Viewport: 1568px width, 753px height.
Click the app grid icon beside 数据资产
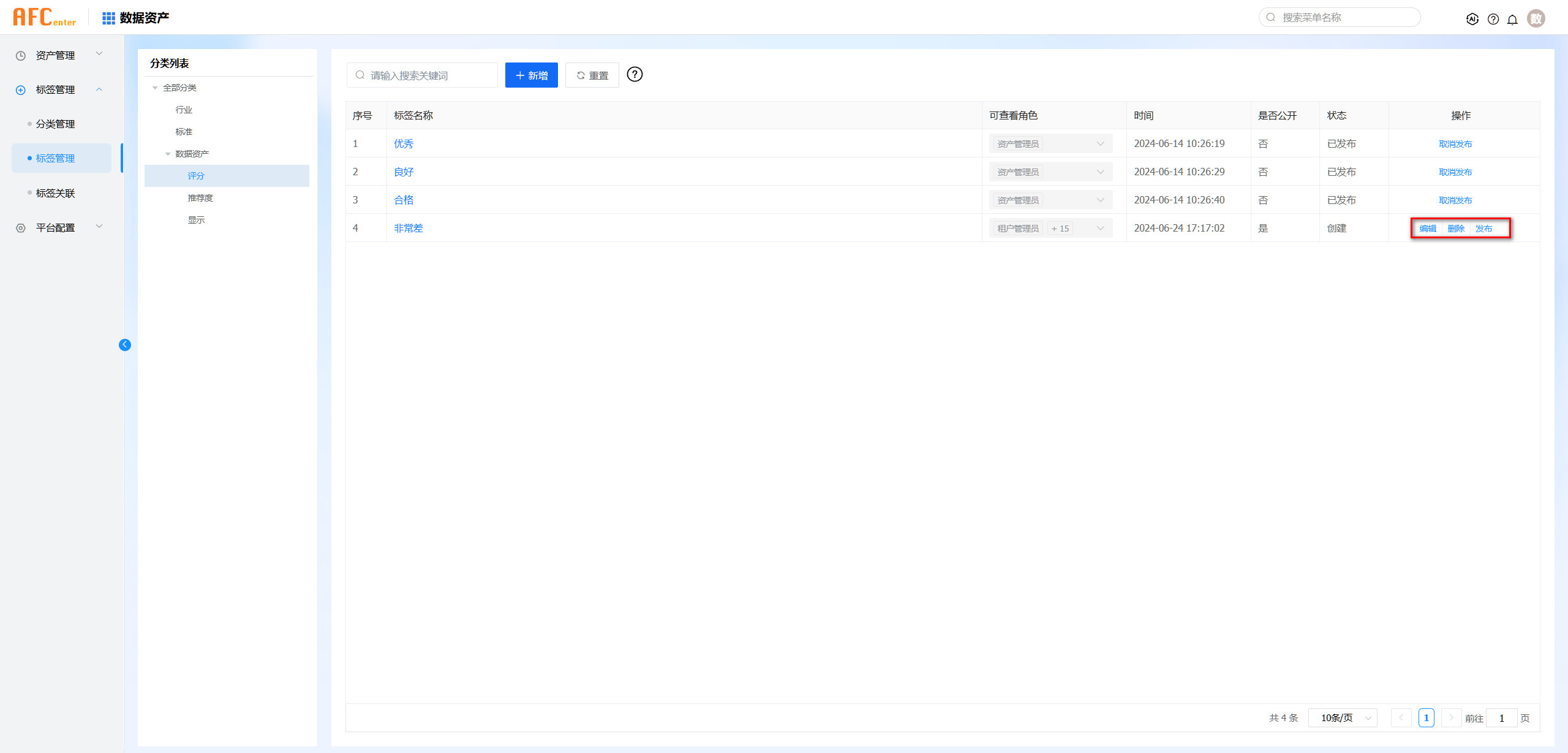coord(108,18)
